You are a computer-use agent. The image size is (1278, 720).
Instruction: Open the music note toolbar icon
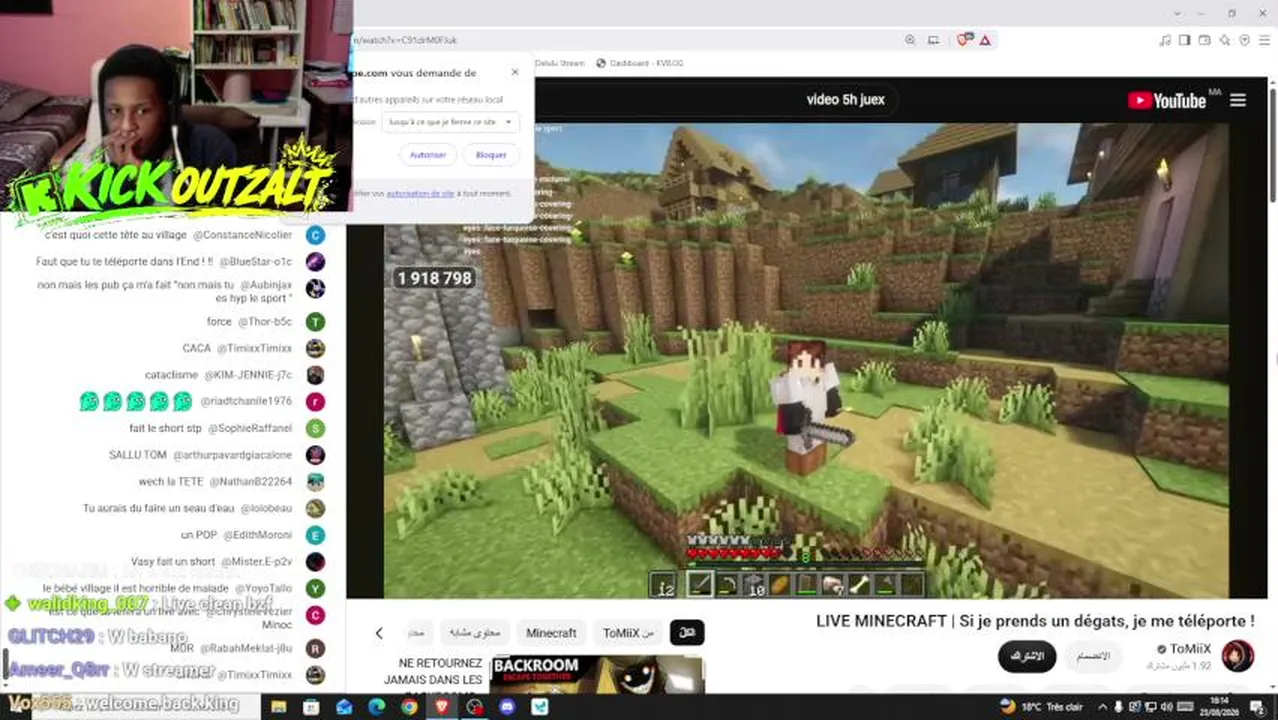tap(1165, 40)
